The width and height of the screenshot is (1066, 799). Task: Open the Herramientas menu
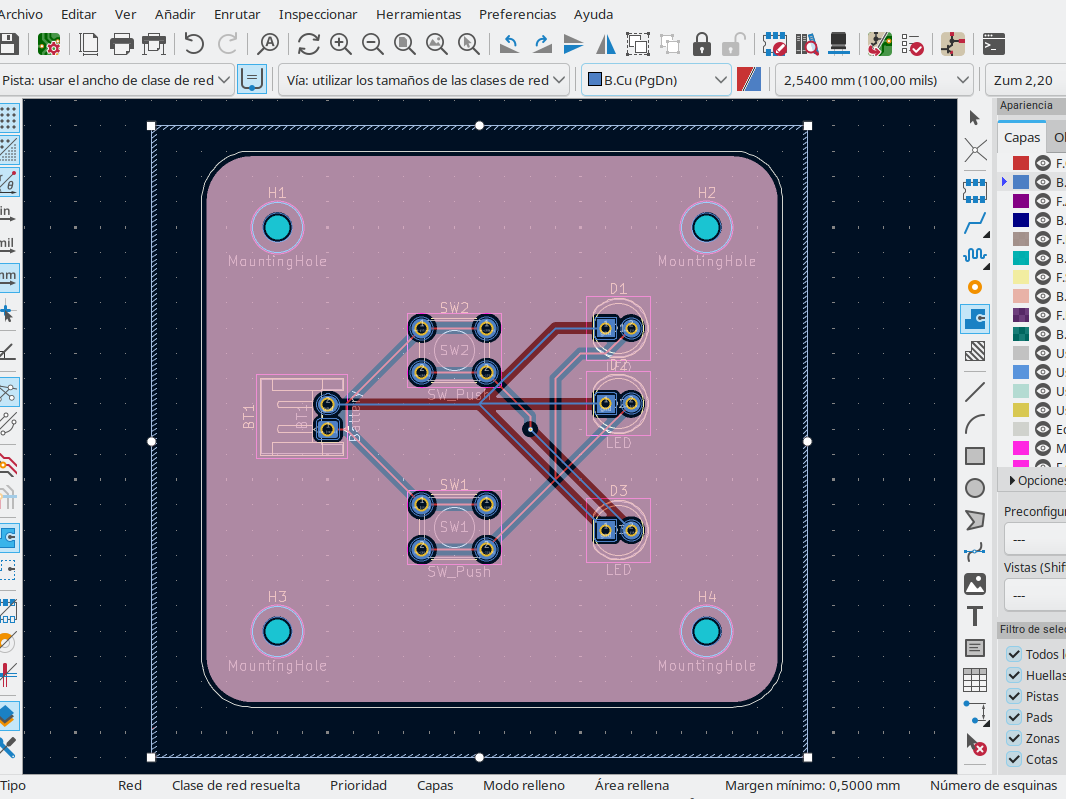418,14
